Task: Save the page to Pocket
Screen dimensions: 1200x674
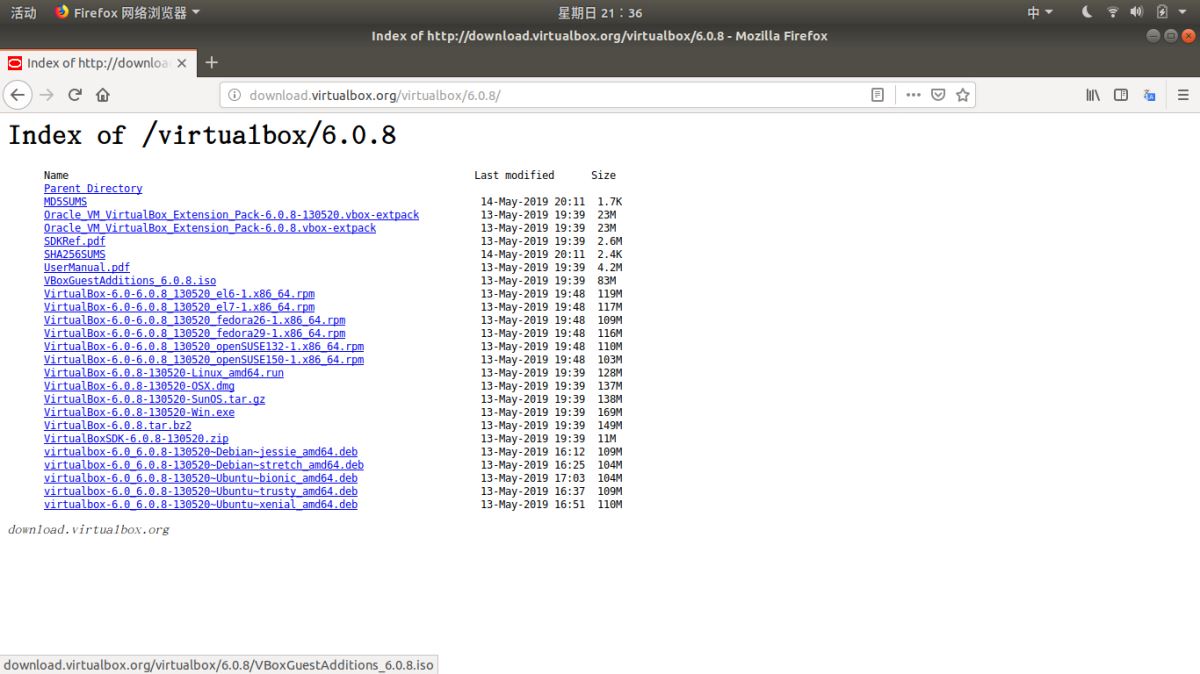Action: click(x=938, y=95)
